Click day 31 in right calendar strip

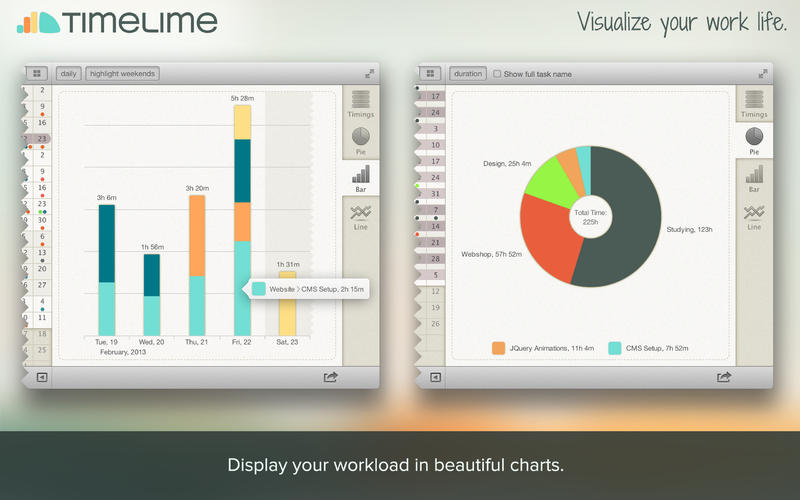[435, 194]
